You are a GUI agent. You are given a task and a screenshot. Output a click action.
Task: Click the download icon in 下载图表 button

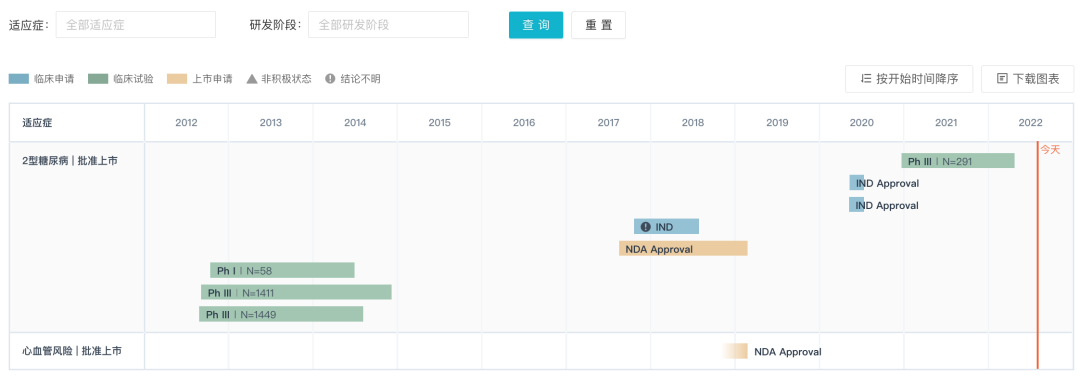point(1002,79)
